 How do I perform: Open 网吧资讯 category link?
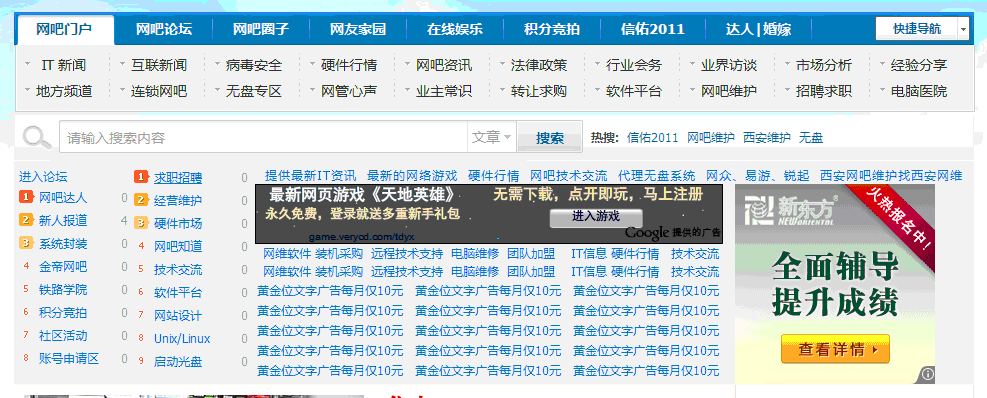pyautogui.click(x=444, y=65)
